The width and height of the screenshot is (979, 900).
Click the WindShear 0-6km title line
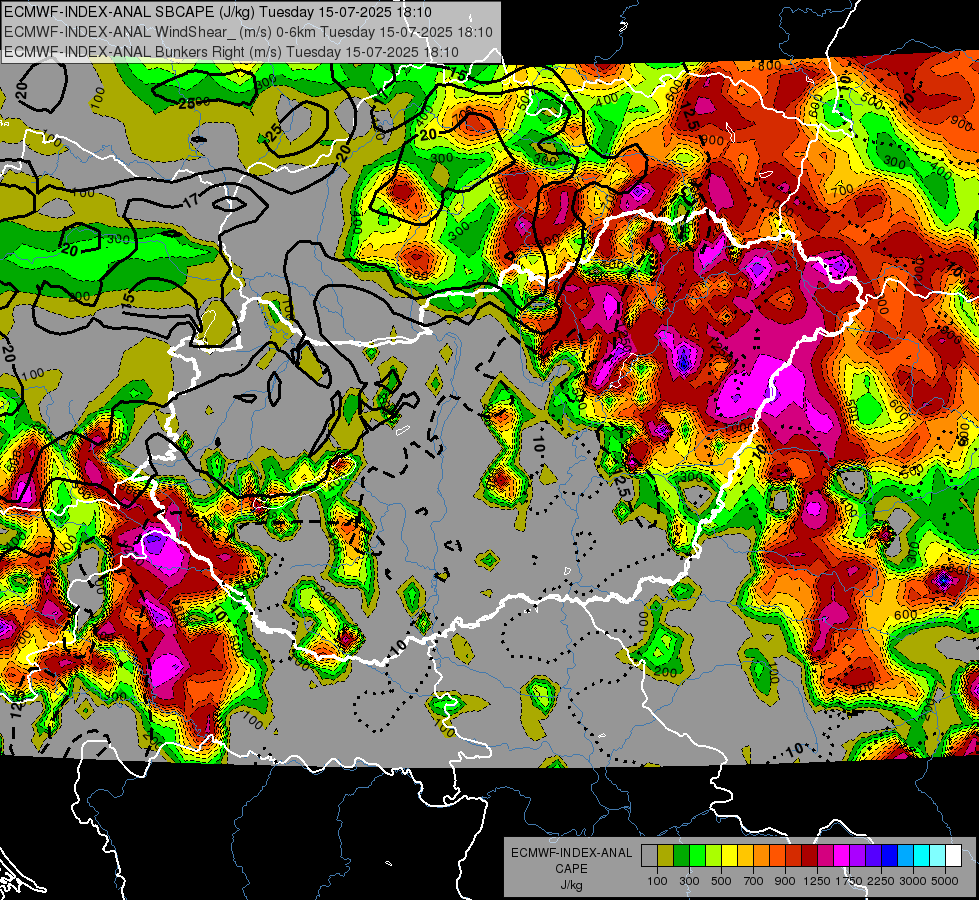(248, 32)
